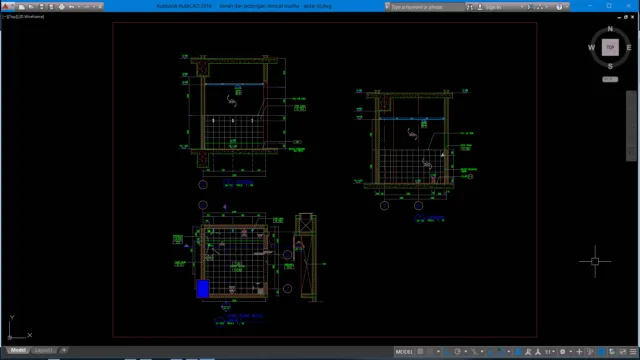The height and width of the screenshot is (360, 640).
Task: Click the S compass letter on ViewCube
Action: 610,66
